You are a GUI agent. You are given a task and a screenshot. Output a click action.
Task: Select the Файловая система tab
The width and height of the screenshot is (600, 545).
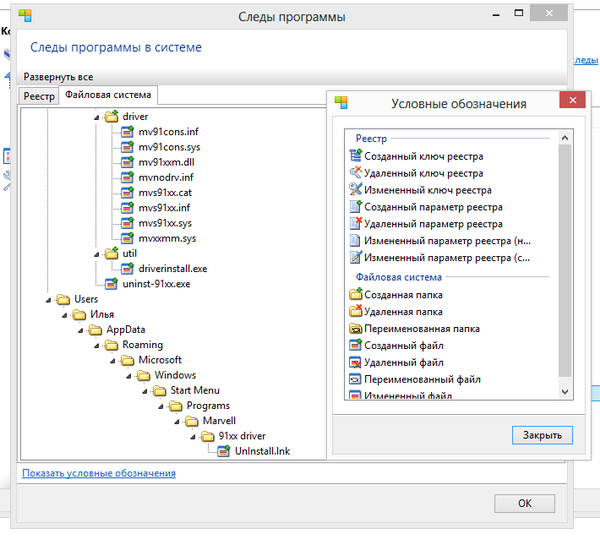click(108, 95)
